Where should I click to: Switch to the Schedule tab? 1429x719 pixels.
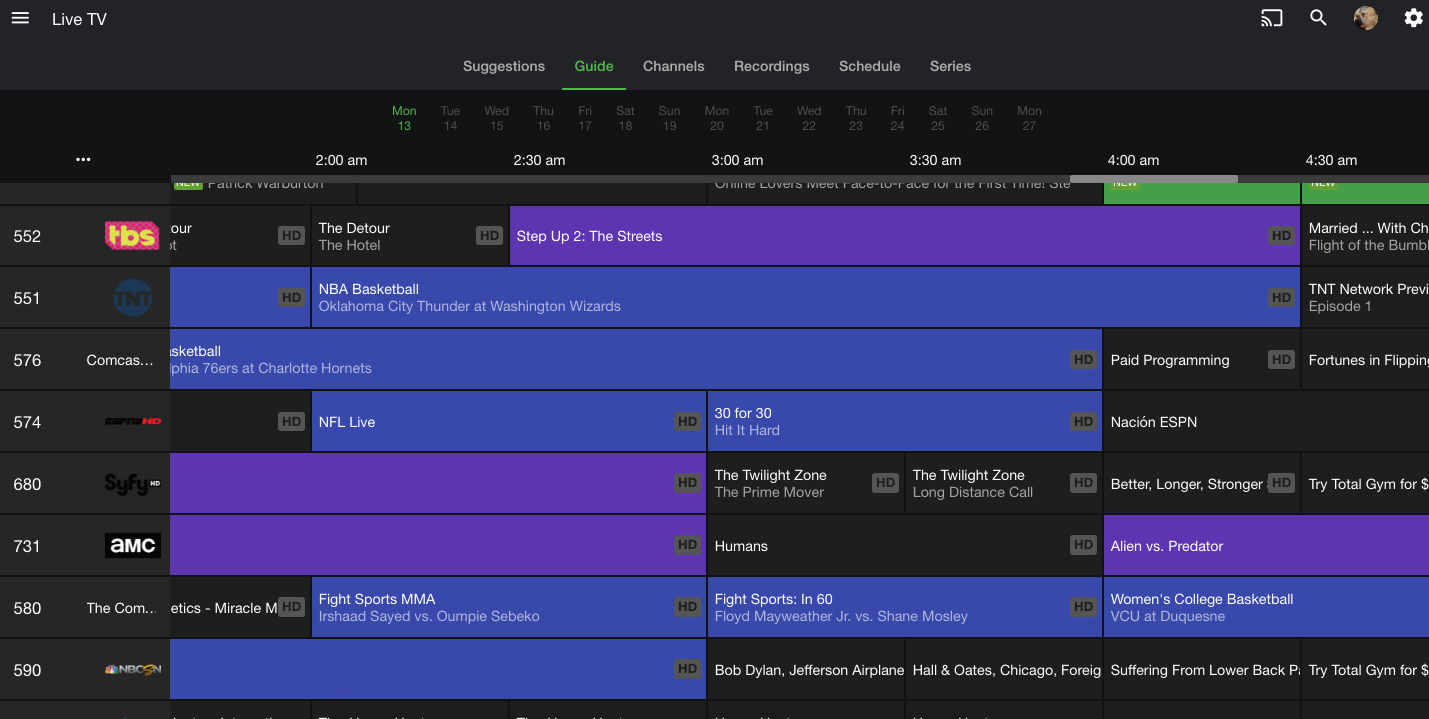pyautogui.click(x=870, y=66)
